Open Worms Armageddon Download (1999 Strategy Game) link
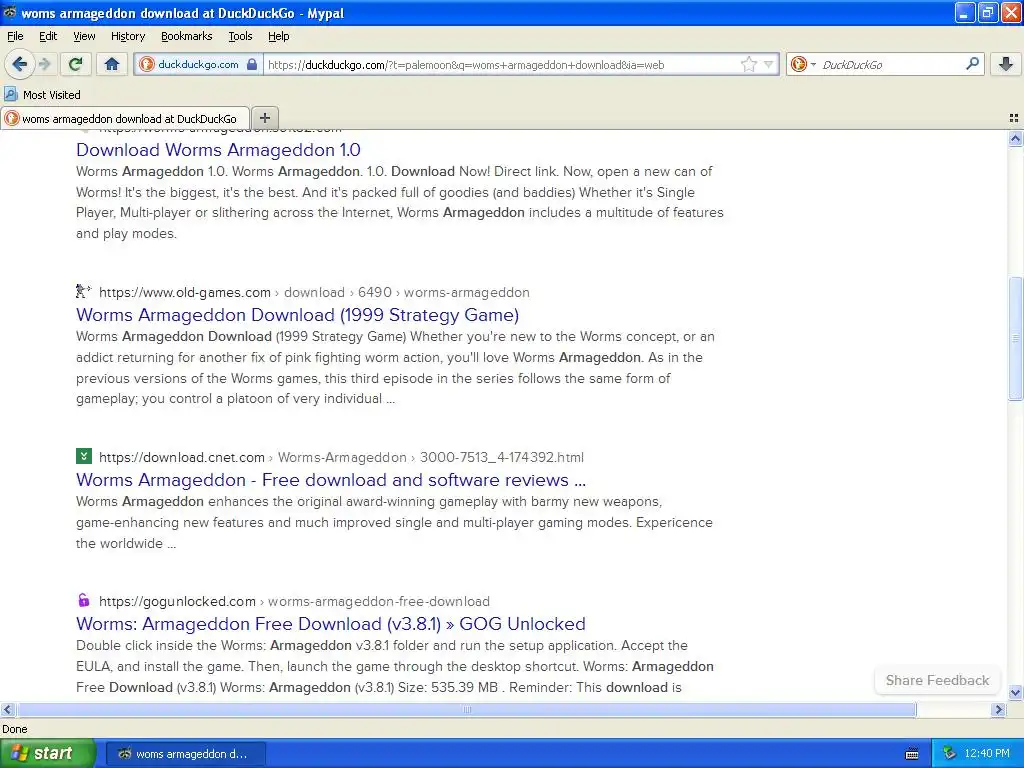 coord(297,315)
